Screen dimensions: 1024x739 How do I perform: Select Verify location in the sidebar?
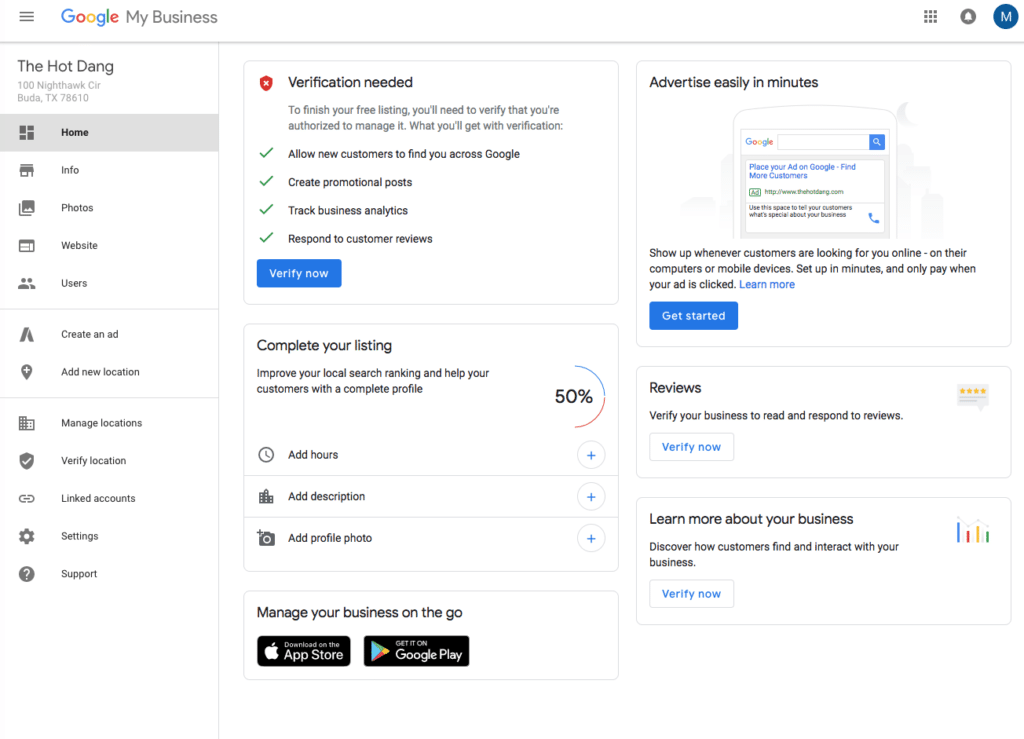click(x=109, y=461)
